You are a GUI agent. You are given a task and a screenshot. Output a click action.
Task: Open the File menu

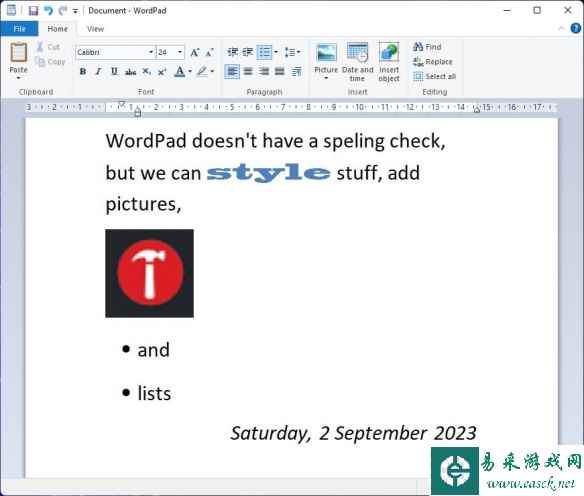coord(19,29)
